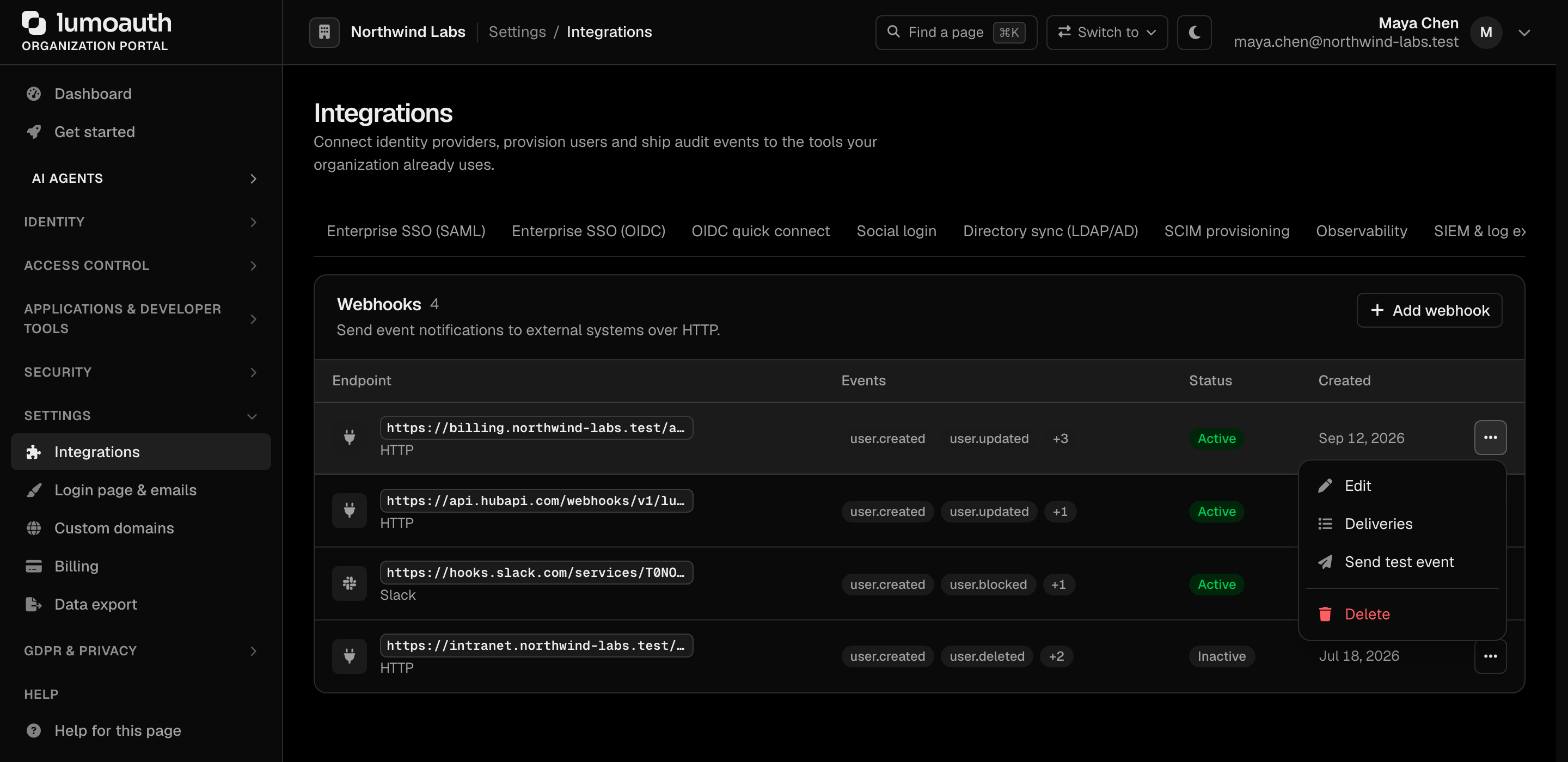Click the billing.northwind-labs.test endpoint URL
This screenshot has width=1568, height=762.
point(536,428)
